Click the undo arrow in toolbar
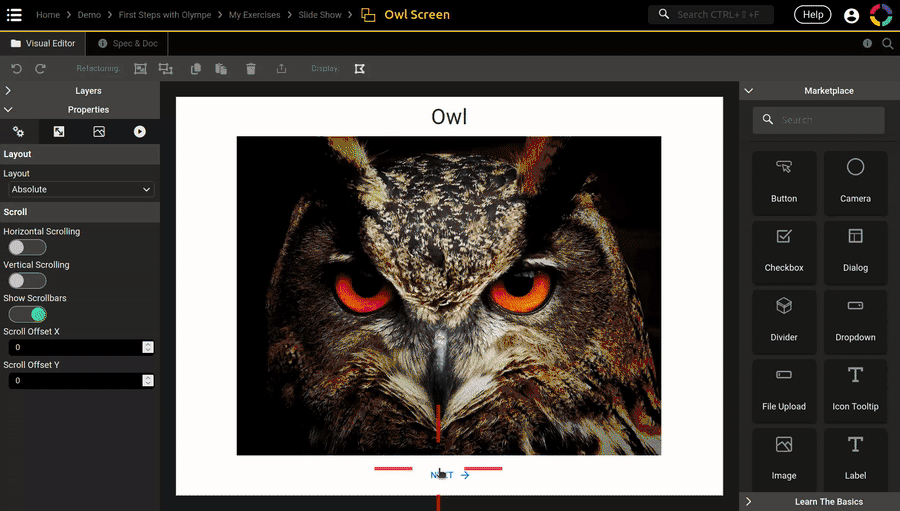The height and width of the screenshot is (511, 900). pos(16,69)
